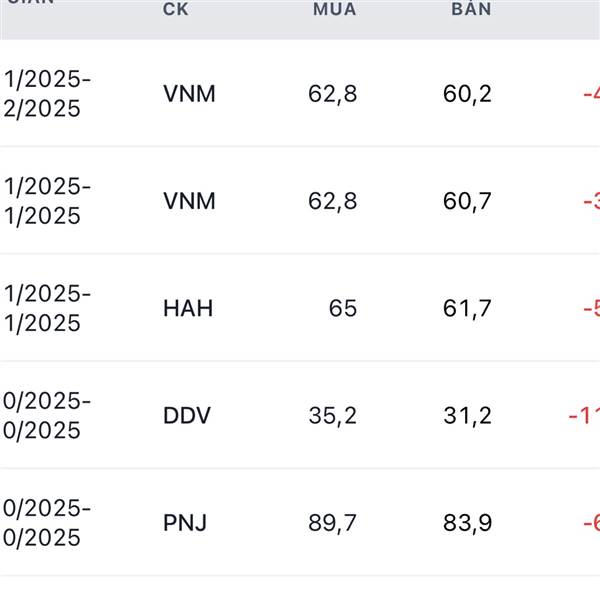Select the 89,7 buy price for PNJ
This screenshot has height=600, width=600.
coord(332,522)
